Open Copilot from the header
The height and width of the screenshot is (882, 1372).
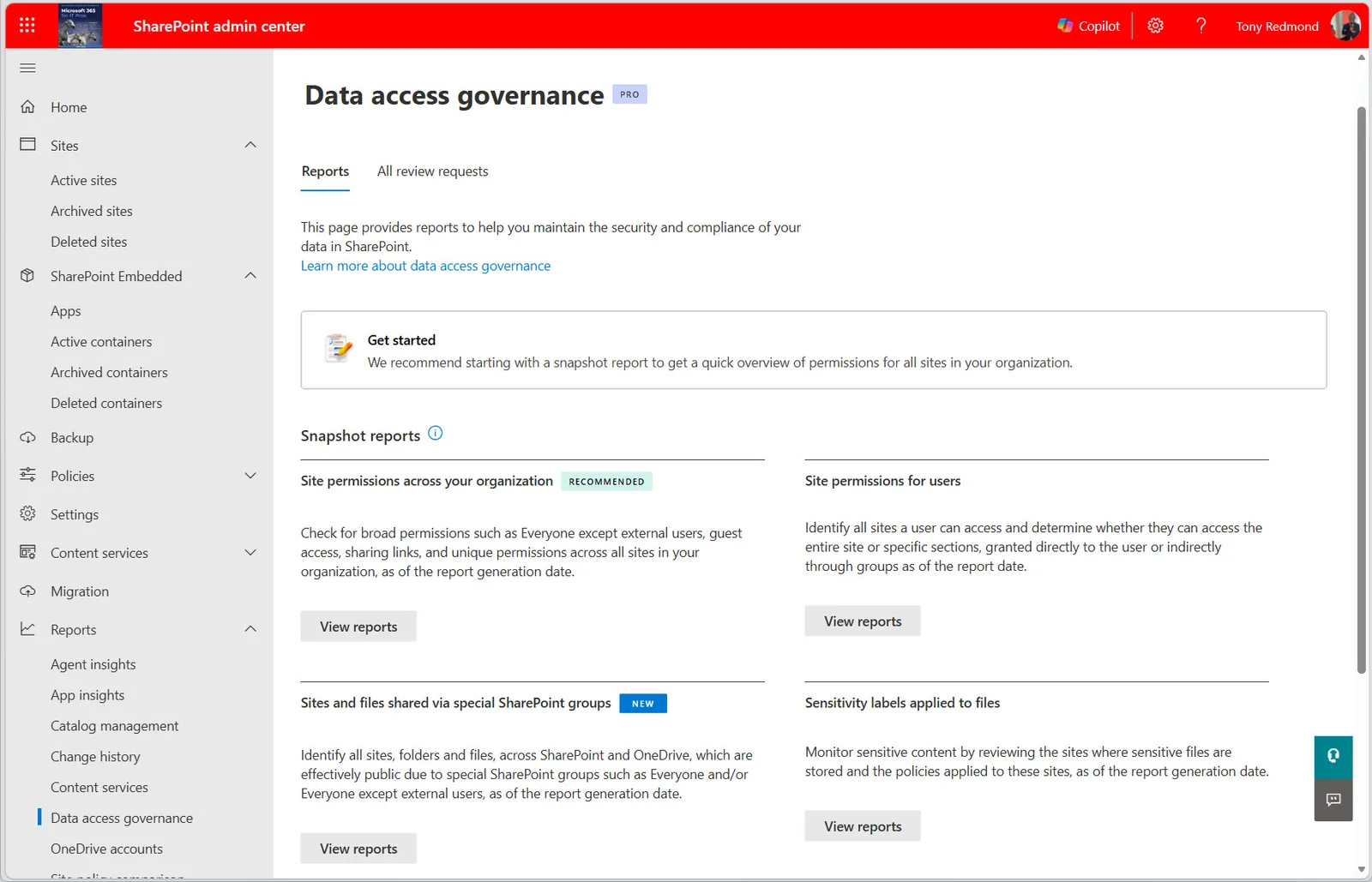[1088, 26]
